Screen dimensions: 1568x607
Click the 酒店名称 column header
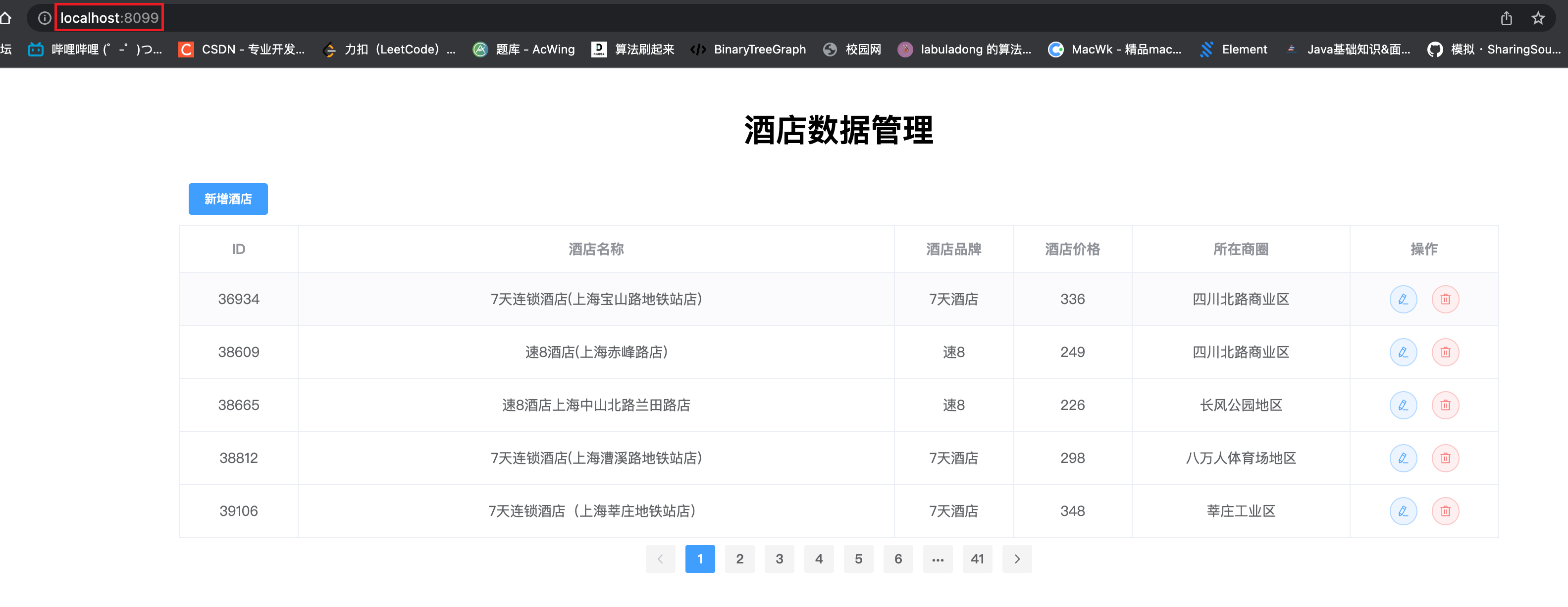click(596, 250)
